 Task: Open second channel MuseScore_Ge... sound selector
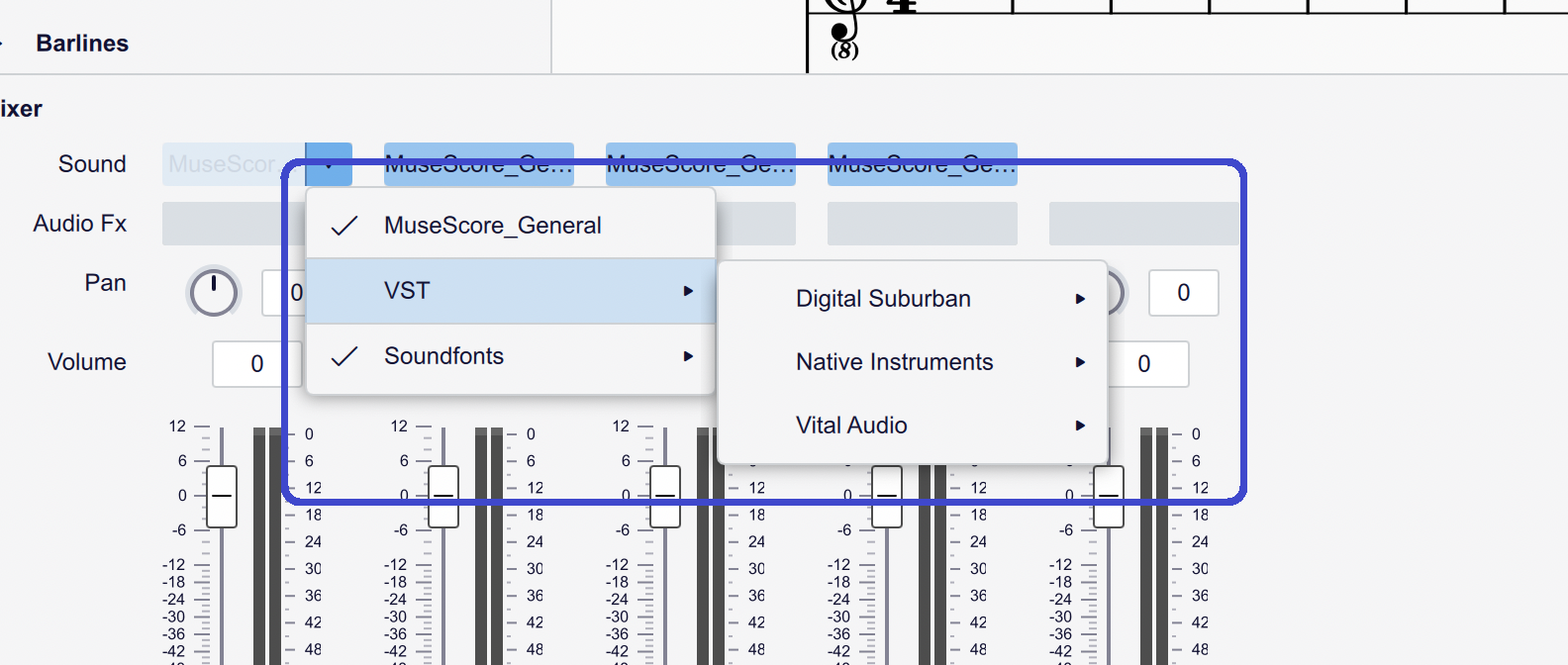[x=479, y=164]
